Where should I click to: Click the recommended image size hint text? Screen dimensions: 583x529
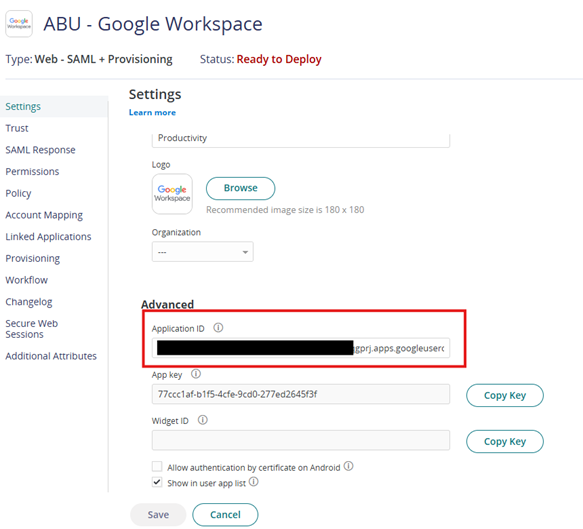click(x=285, y=210)
